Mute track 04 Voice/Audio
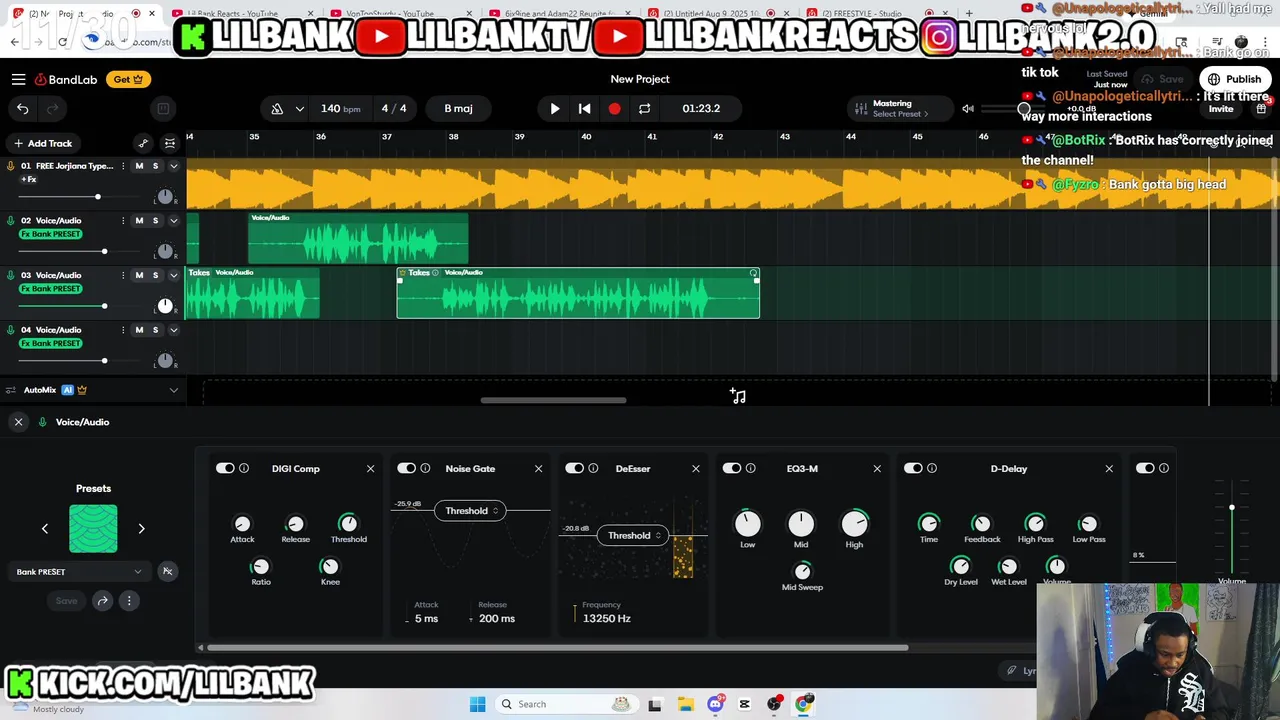The width and height of the screenshot is (1280, 720). 139,329
